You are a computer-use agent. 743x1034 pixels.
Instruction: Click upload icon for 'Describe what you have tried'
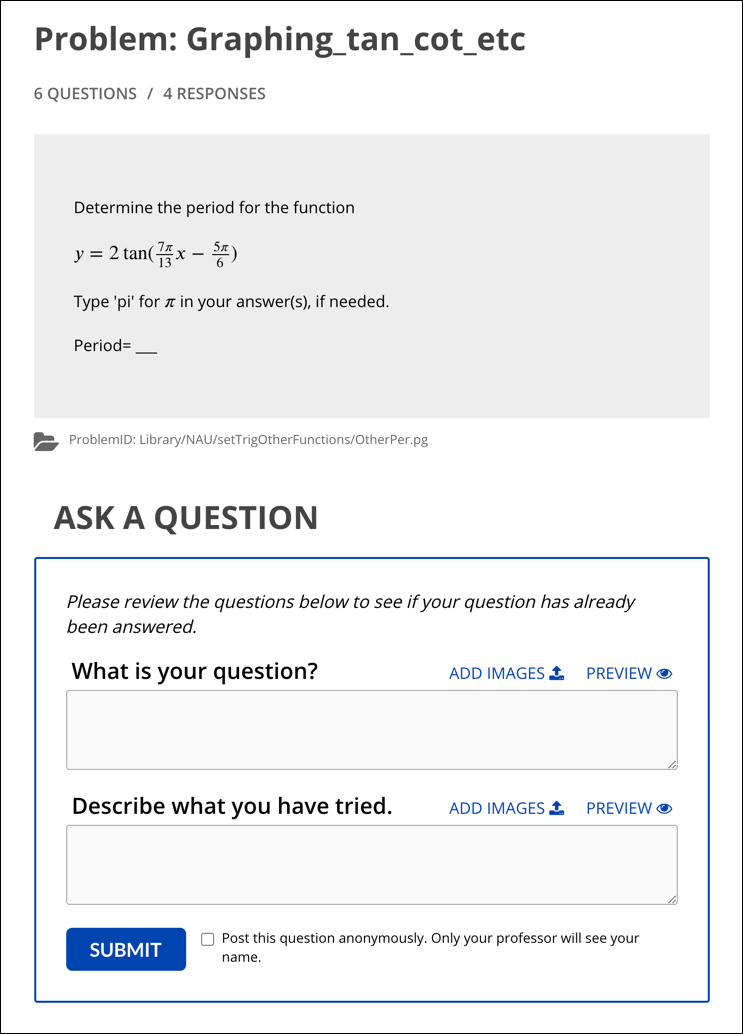click(x=558, y=808)
